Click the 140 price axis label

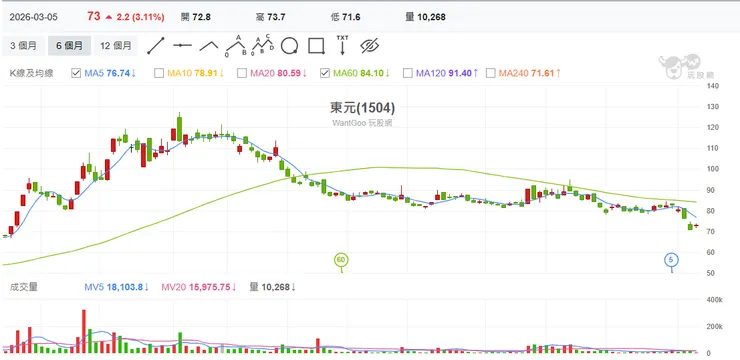[x=712, y=86]
